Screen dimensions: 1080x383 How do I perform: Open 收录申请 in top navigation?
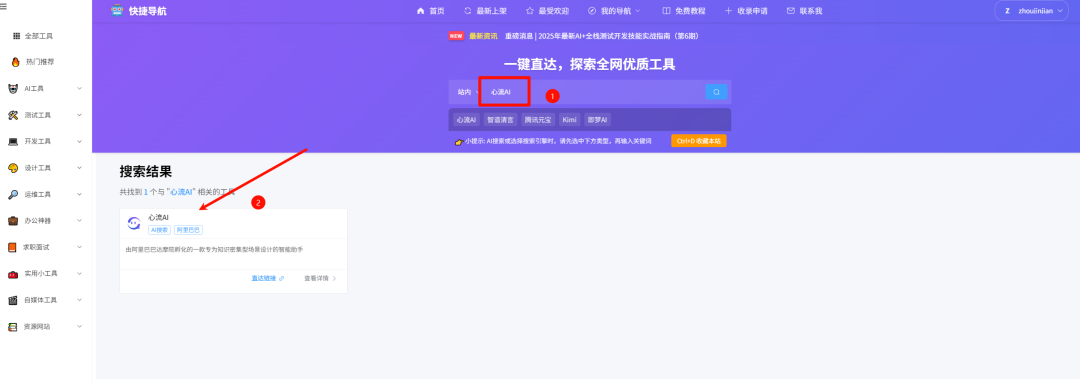pyautogui.click(x=746, y=11)
